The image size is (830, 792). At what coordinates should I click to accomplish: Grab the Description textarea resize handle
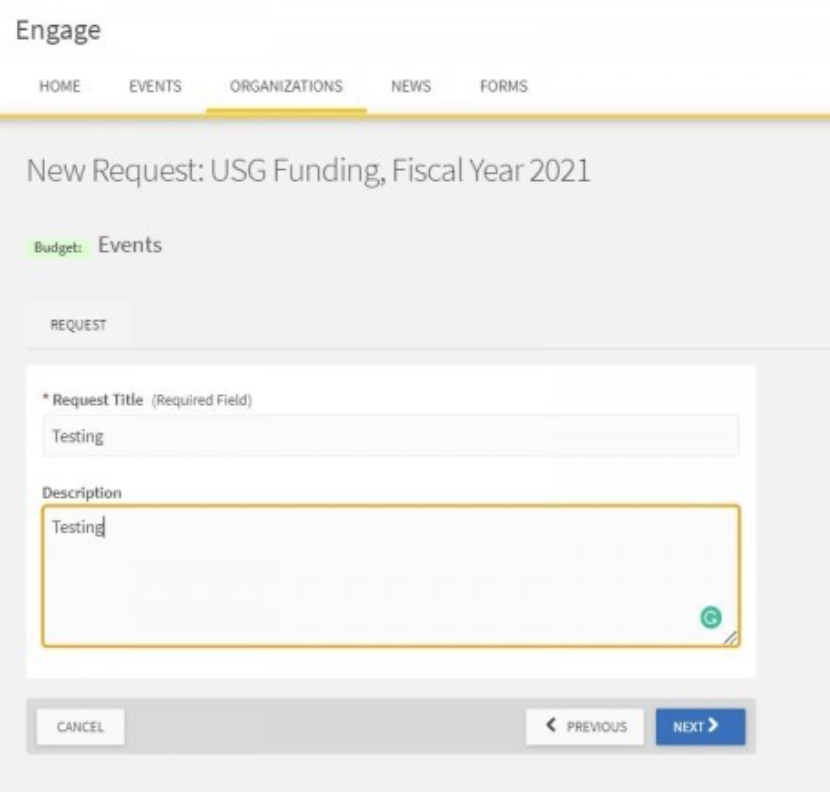tap(730, 637)
